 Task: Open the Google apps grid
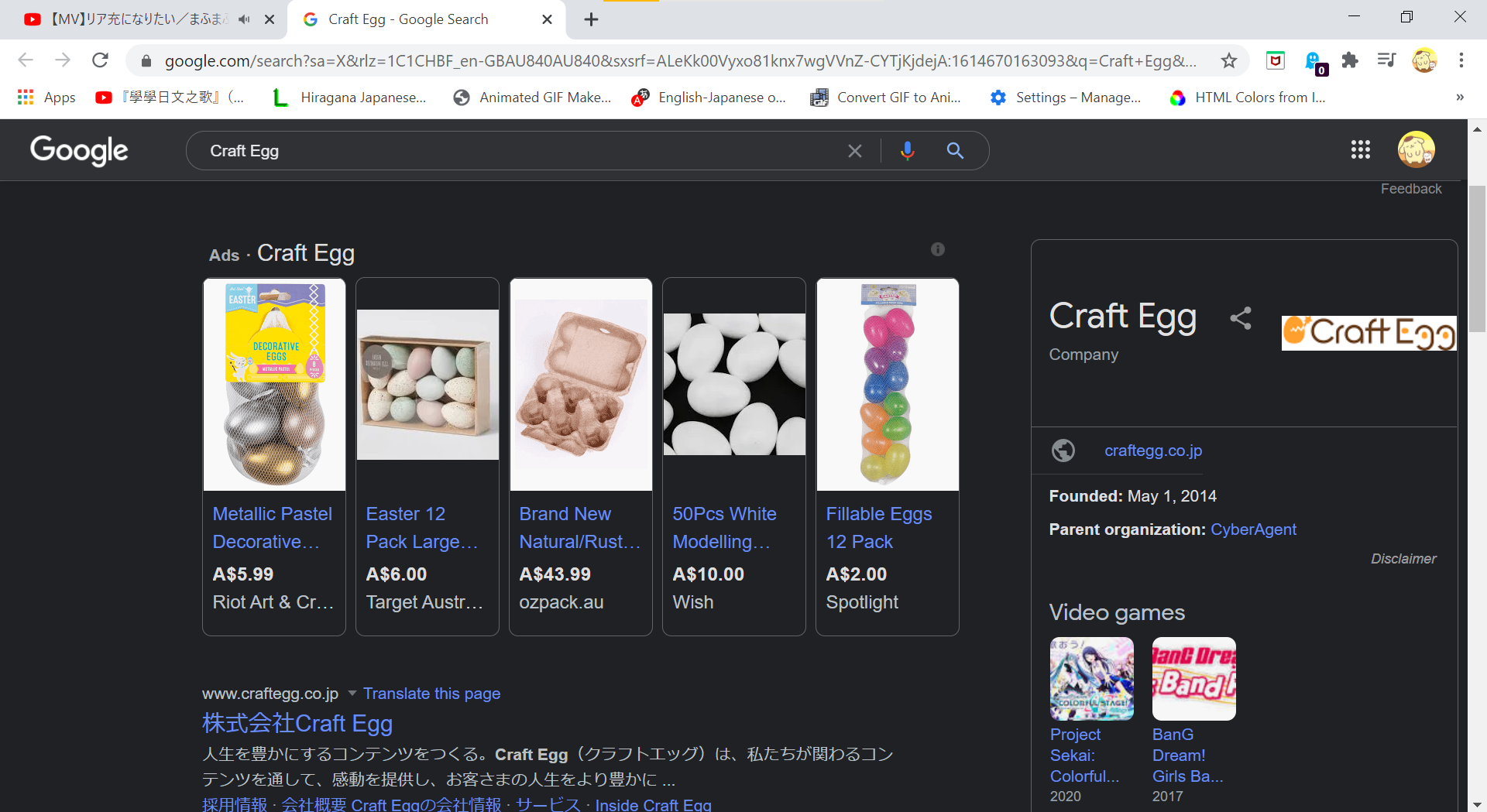point(1360,149)
